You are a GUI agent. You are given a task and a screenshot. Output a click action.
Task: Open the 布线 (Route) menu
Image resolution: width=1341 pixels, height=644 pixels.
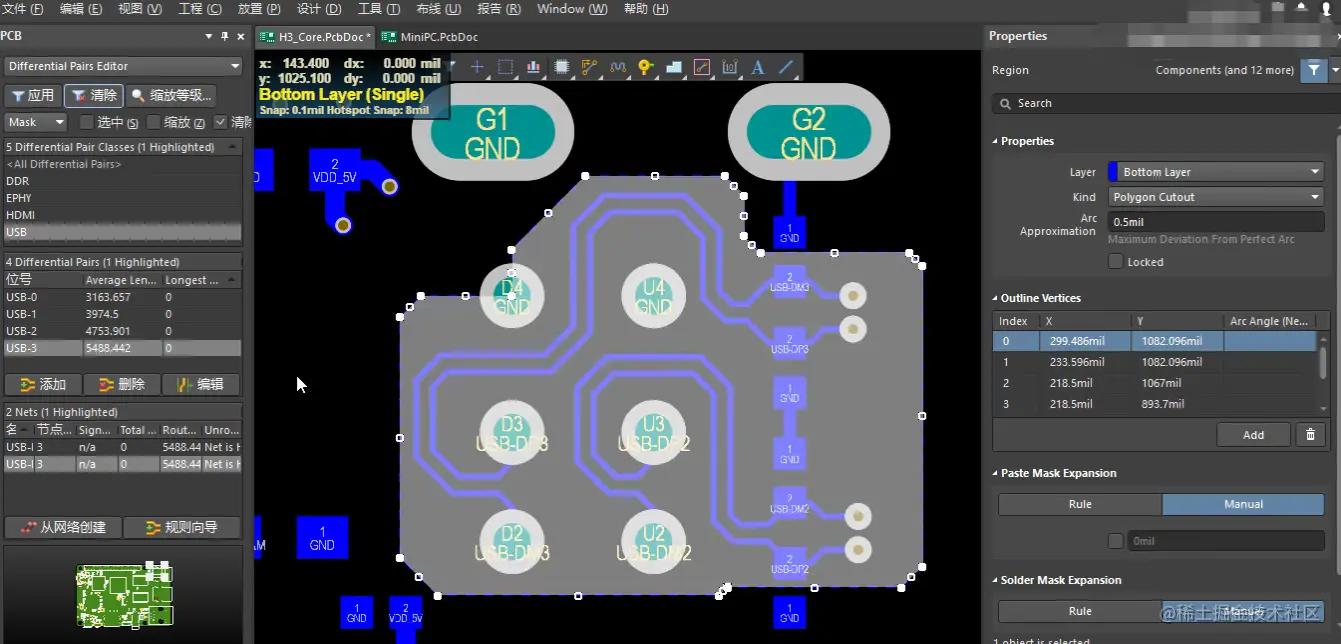point(438,9)
